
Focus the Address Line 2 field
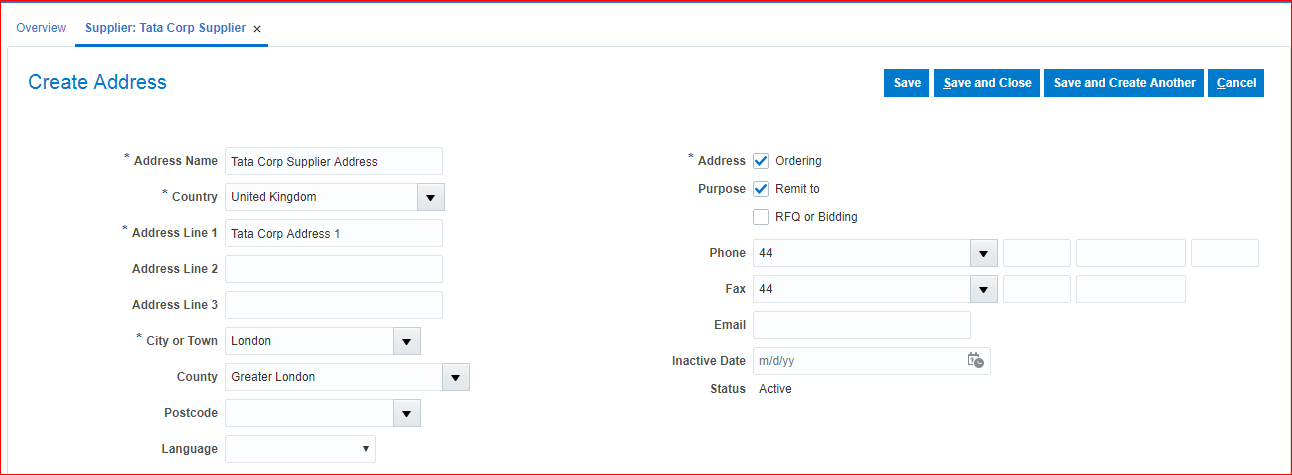point(333,269)
